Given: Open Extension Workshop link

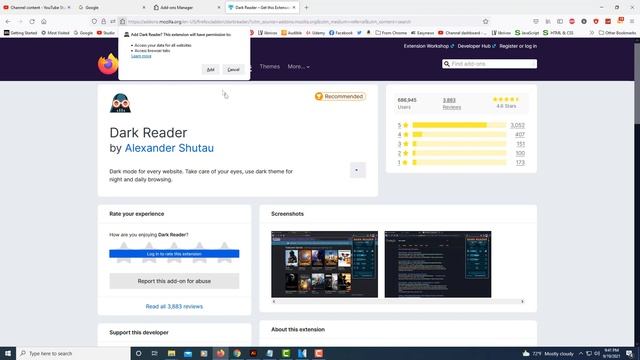Looking at the screenshot, I should pos(429,46).
